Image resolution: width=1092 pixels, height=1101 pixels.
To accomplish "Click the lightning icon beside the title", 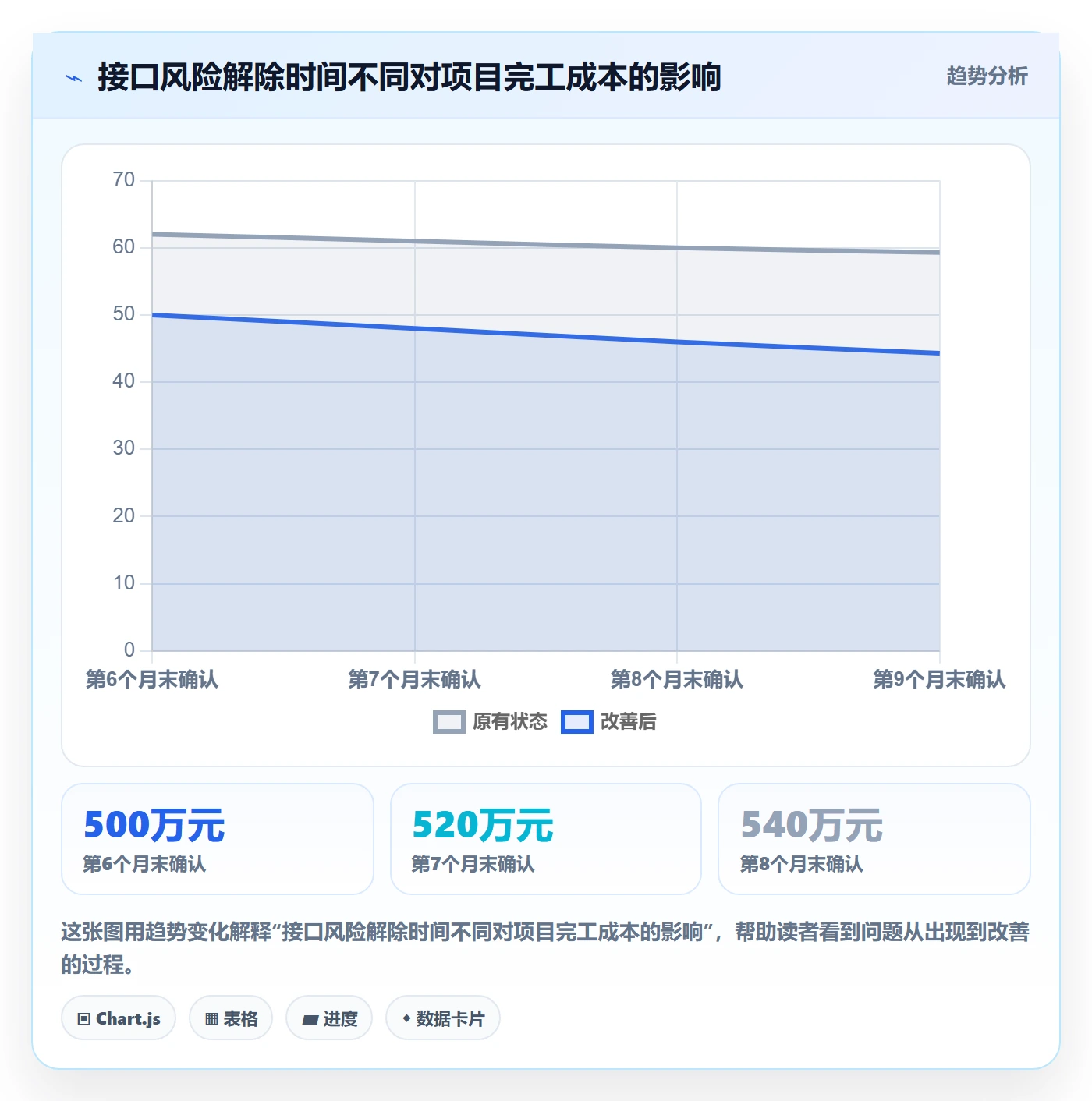I will click(74, 78).
